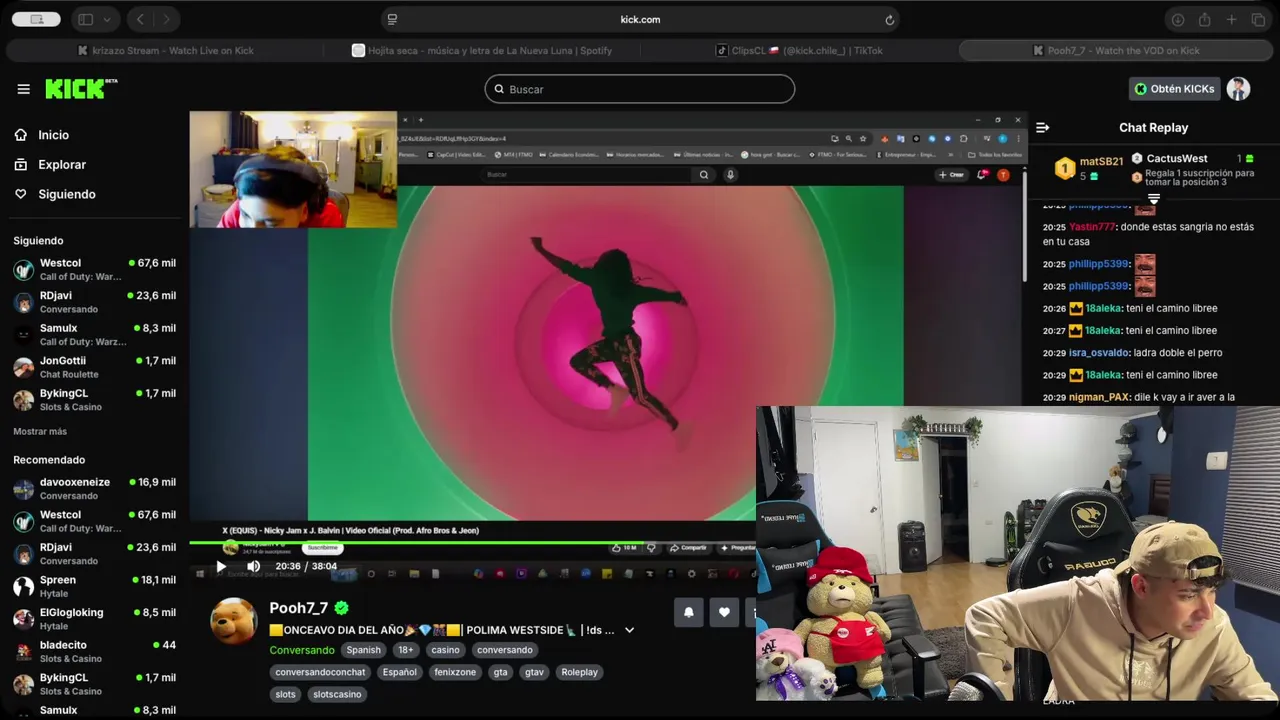Open the Pooh7_7 channel name link
Screen dimensions: 1280x720
[x=298, y=608]
